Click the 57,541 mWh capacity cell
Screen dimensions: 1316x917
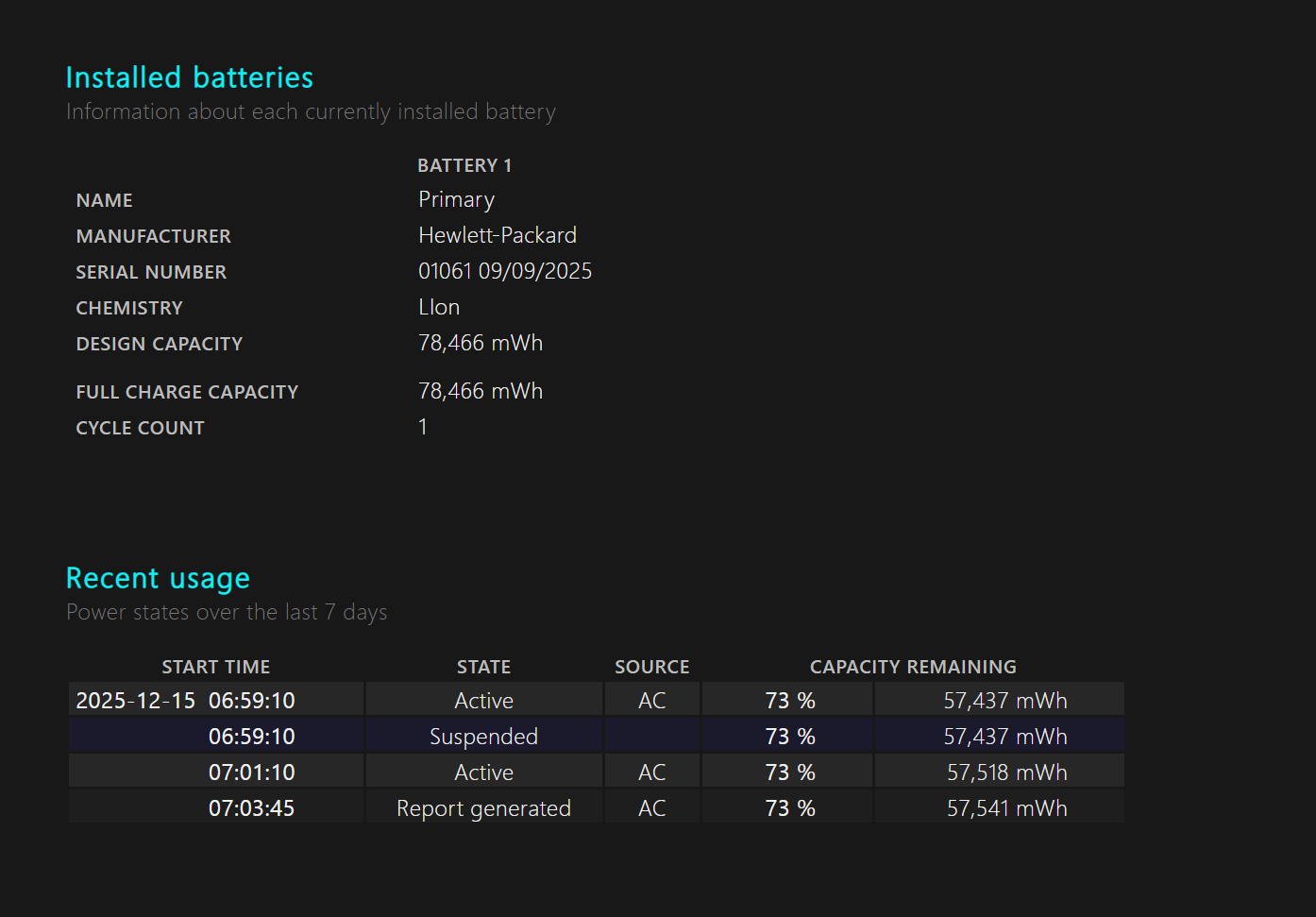[x=1006, y=808]
